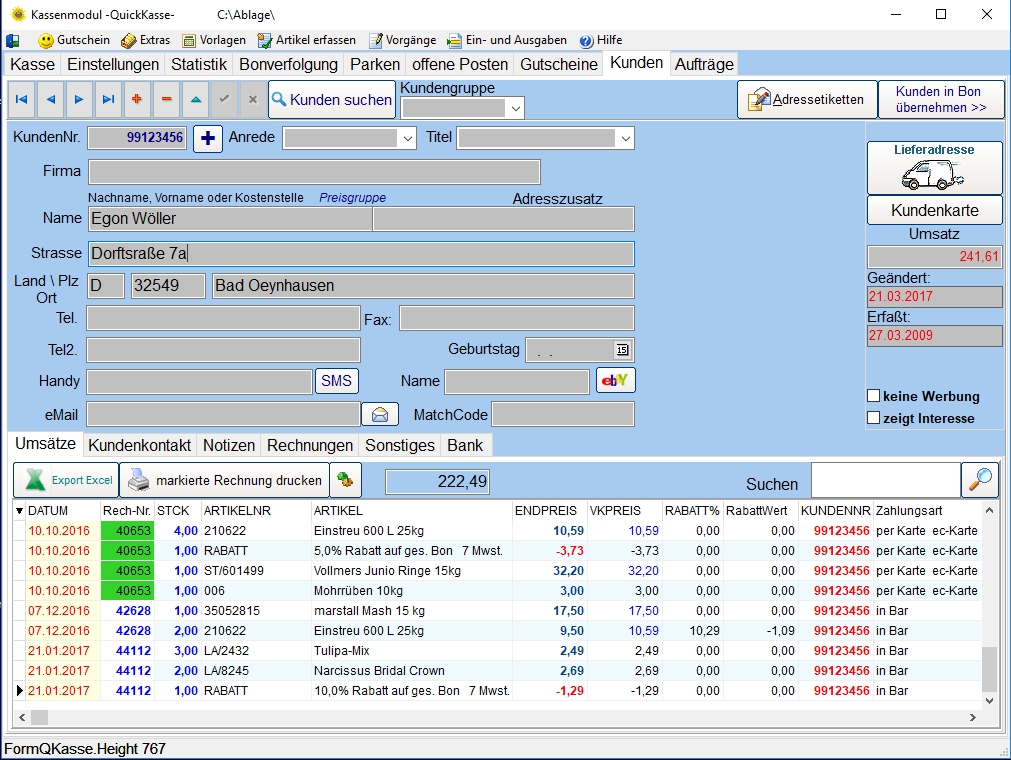Screen dimensions: 1011x760
Task: Click the magnifier search icon beside Suchen
Action: 980,480
